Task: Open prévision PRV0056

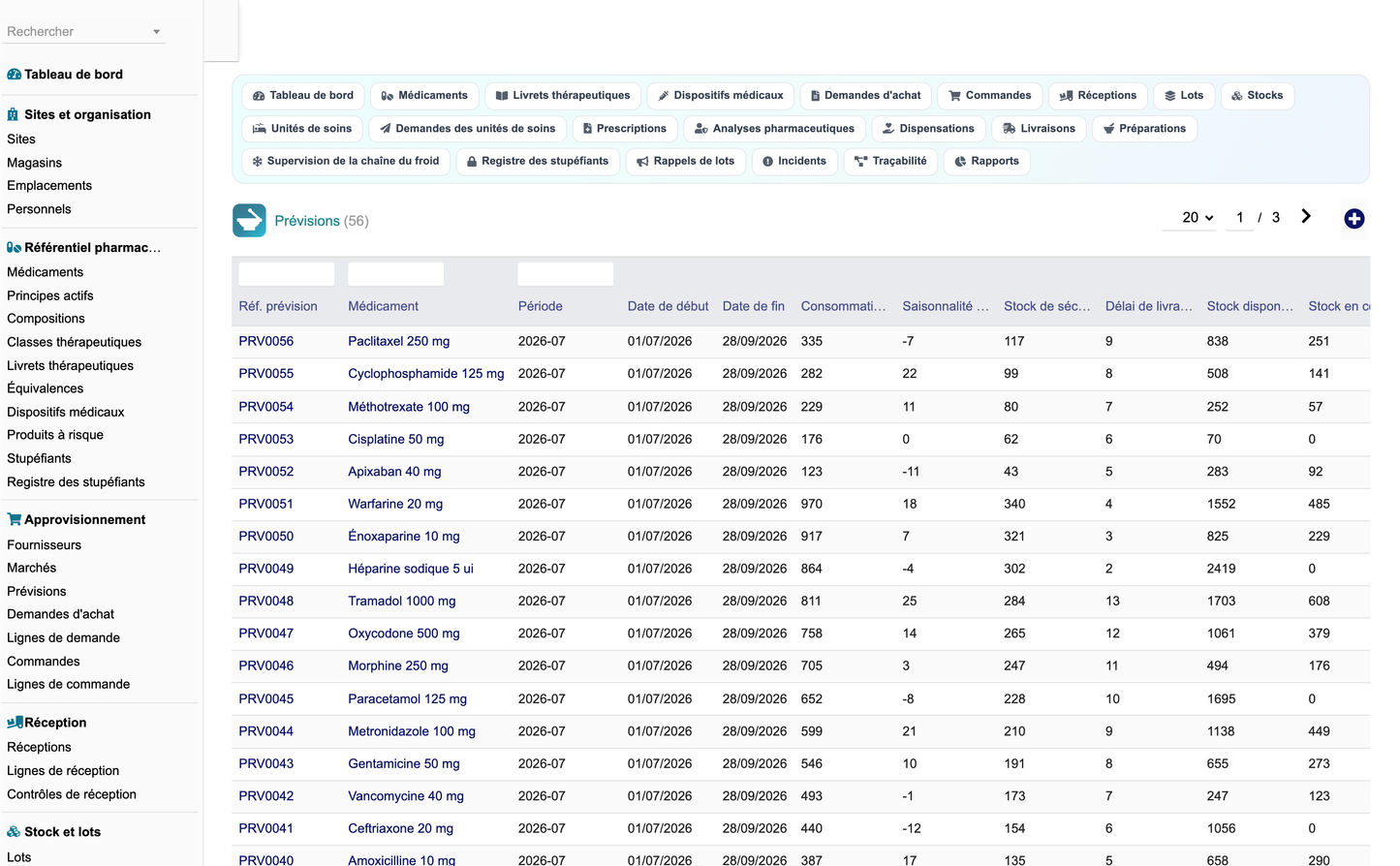Action: [266, 341]
